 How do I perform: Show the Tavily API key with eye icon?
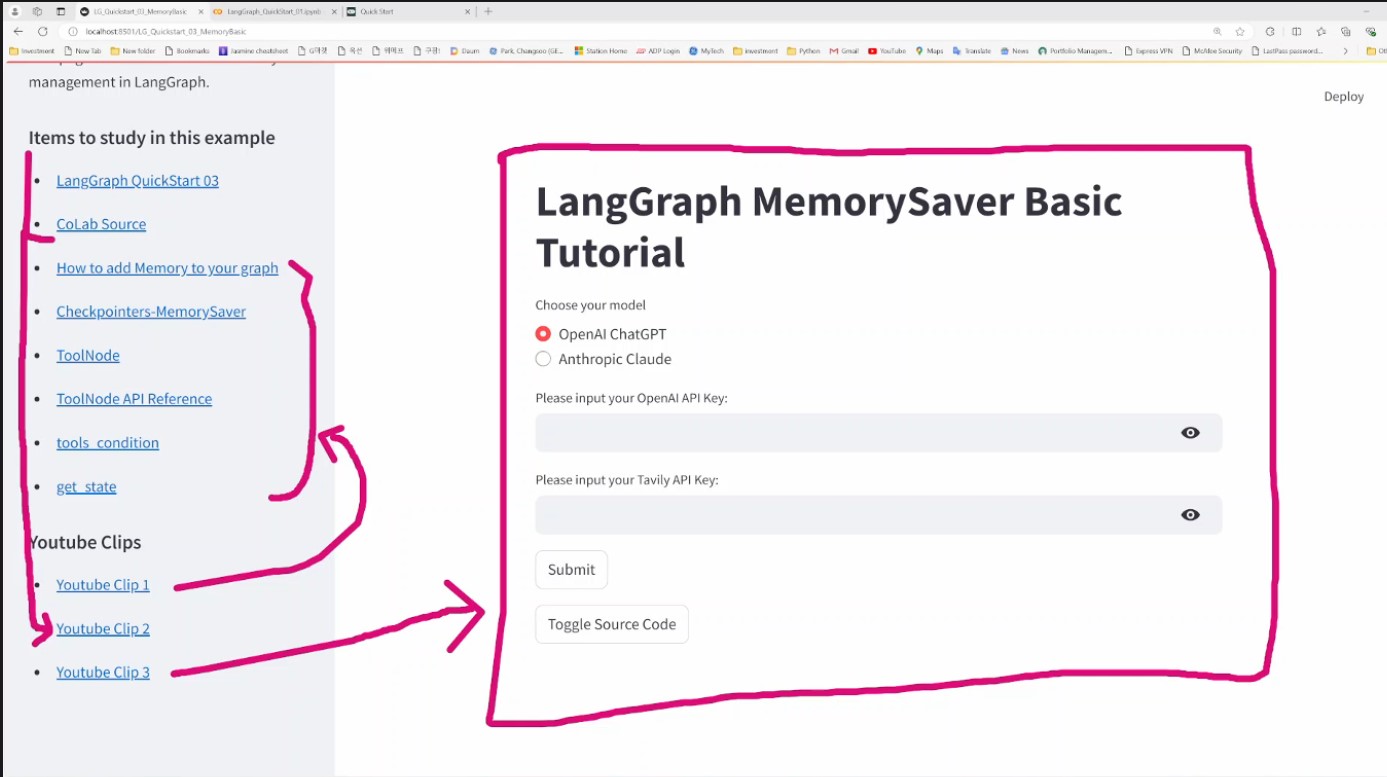pos(1190,515)
